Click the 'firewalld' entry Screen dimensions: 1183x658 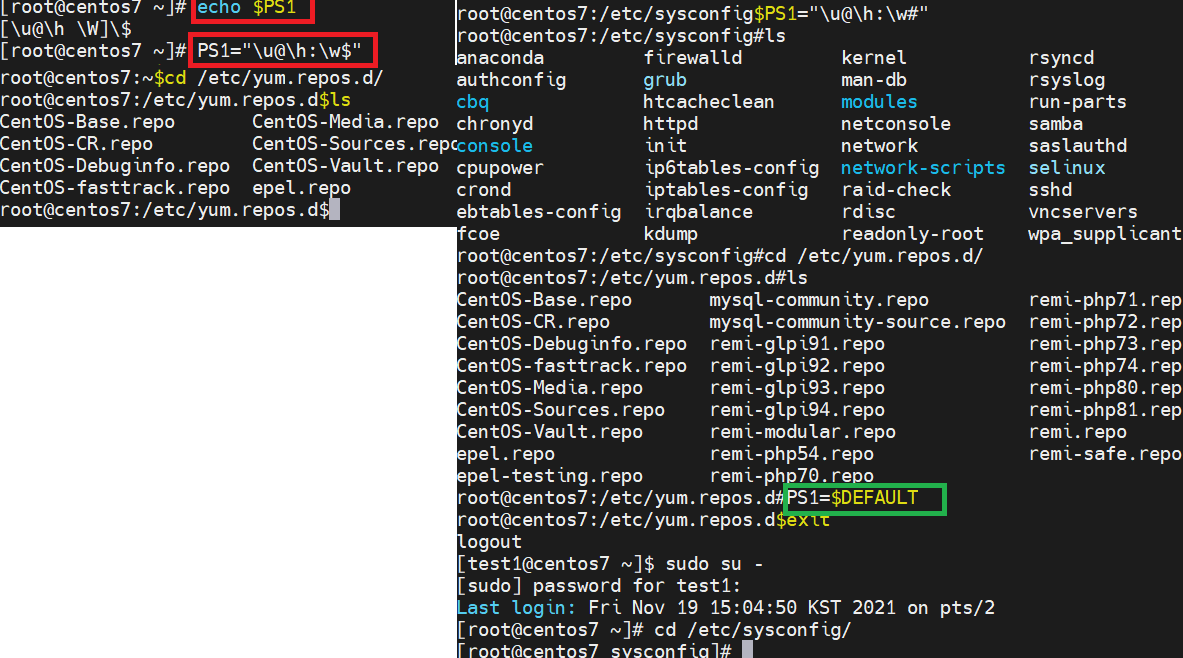(693, 57)
